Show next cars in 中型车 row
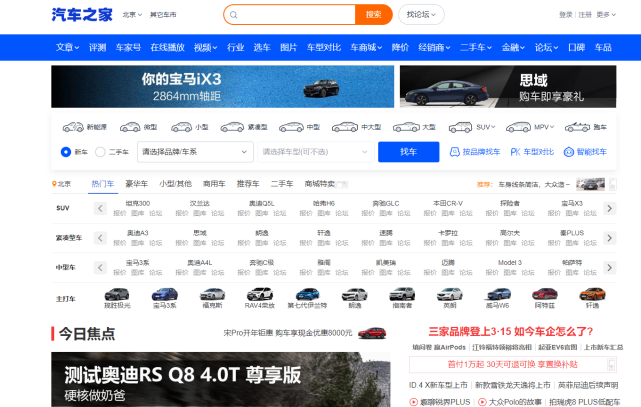This screenshot has height=407, width=641. tap(610, 268)
